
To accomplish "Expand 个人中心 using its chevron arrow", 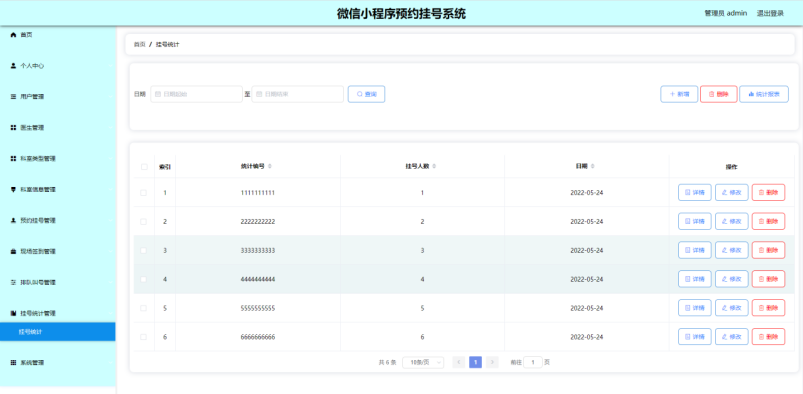I will [110, 66].
